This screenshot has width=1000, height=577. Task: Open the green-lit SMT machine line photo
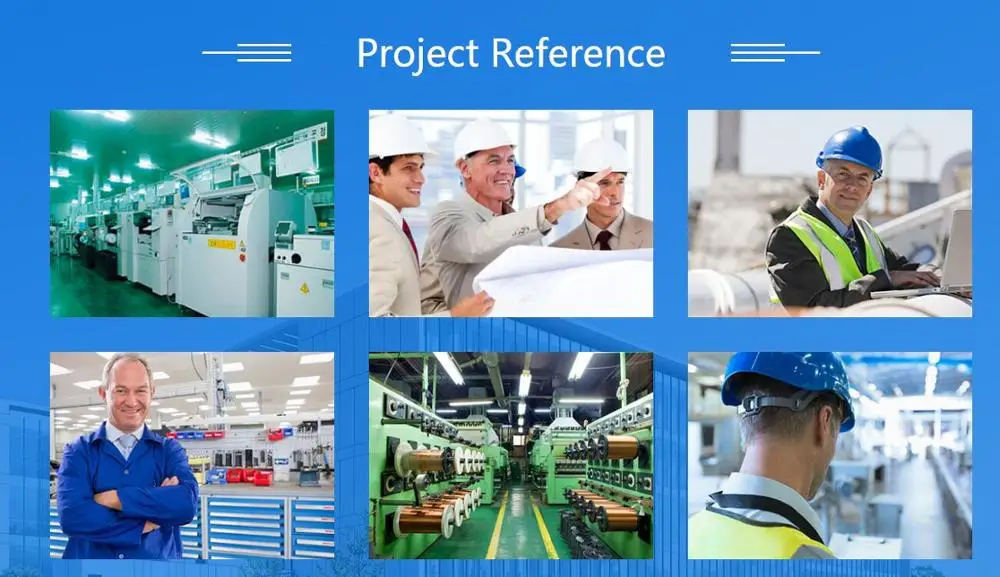pos(192,213)
